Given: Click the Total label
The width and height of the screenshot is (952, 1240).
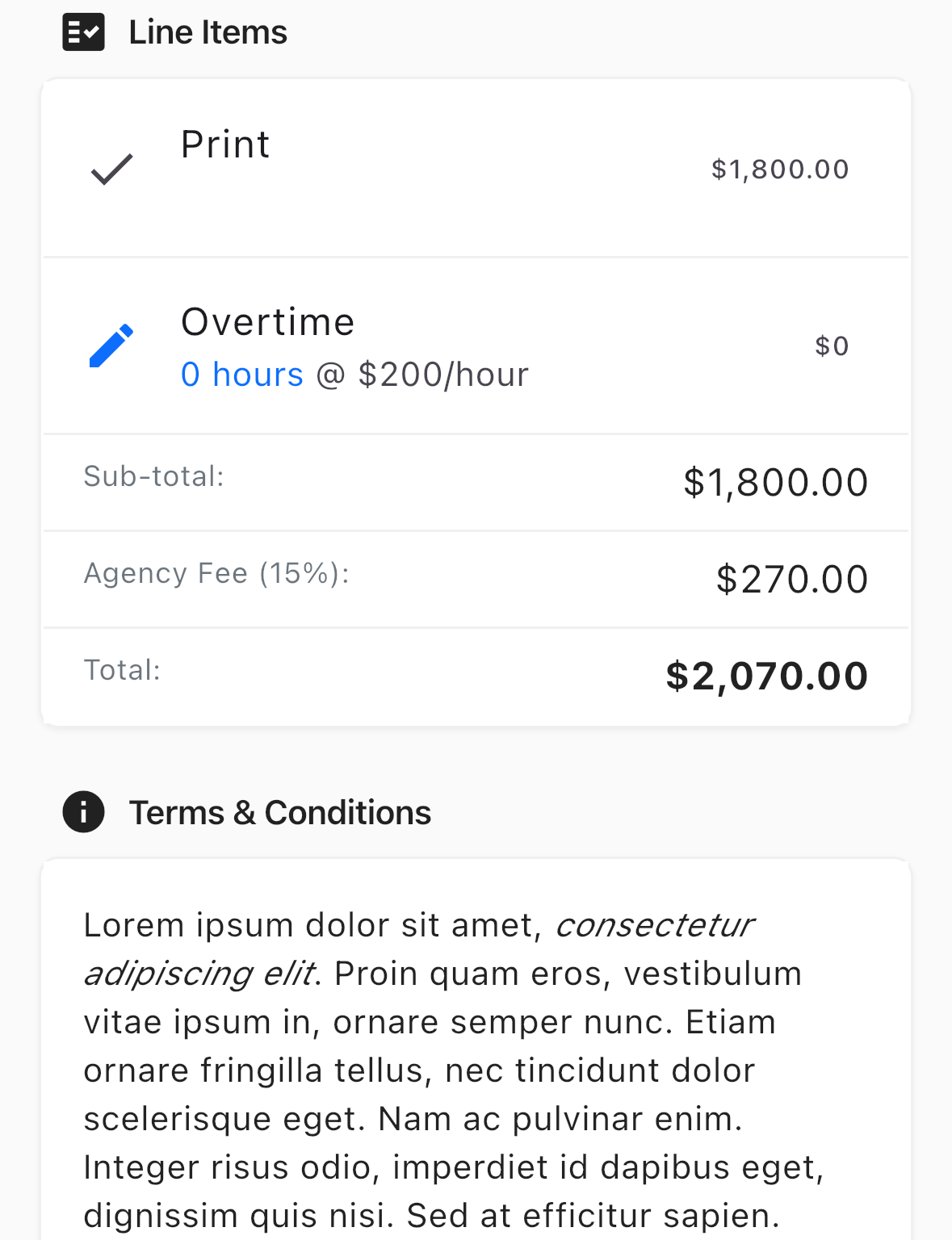Looking at the screenshot, I should coord(123,670).
